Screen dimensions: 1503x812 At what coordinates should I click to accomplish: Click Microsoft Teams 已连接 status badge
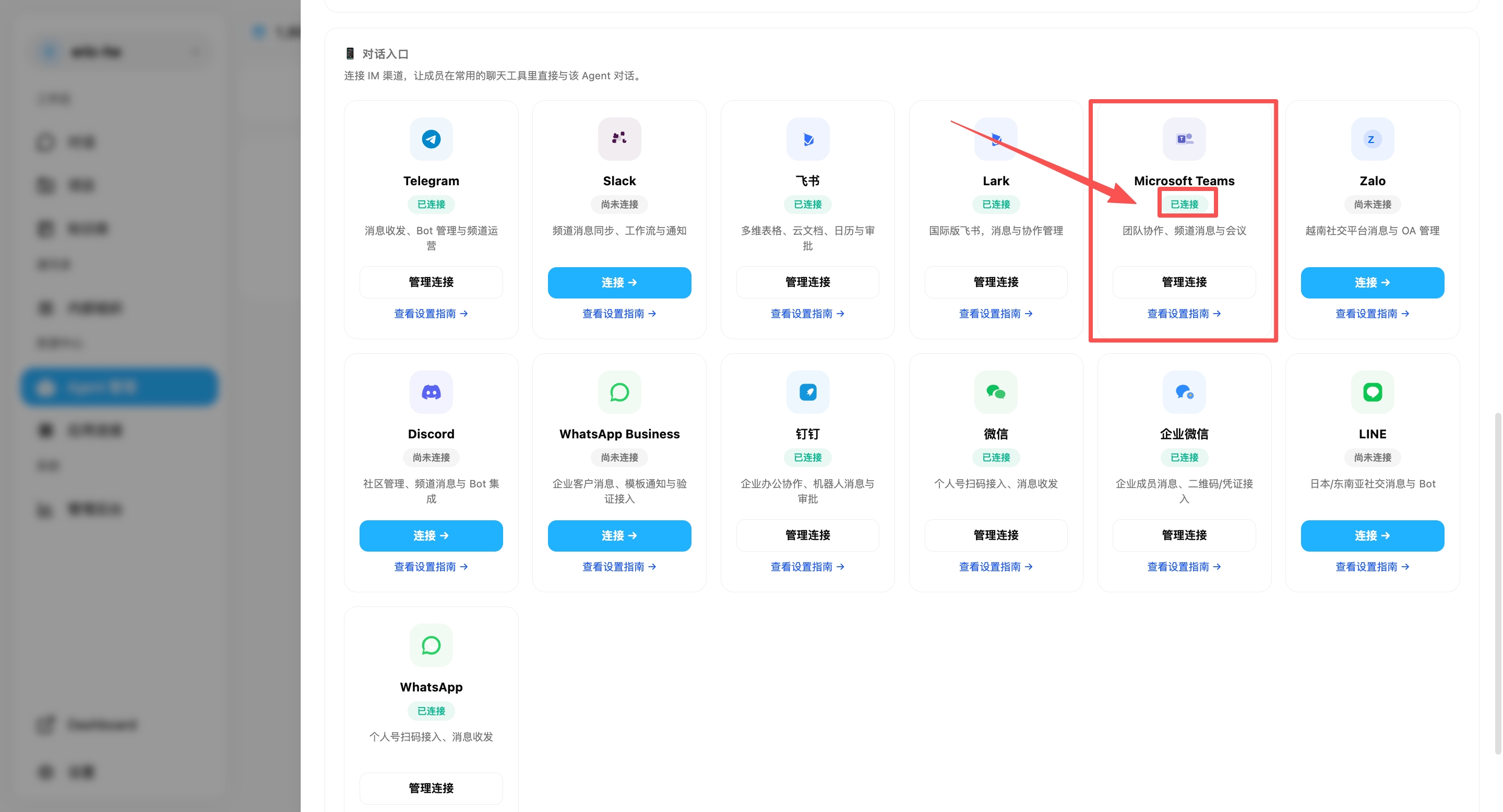coord(1184,204)
